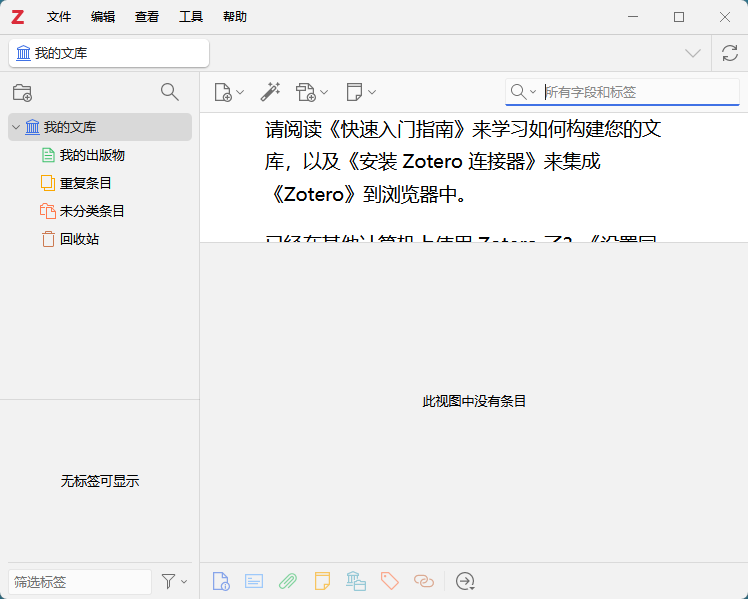Open the 《快速入门指南》 link

(396, 129)
